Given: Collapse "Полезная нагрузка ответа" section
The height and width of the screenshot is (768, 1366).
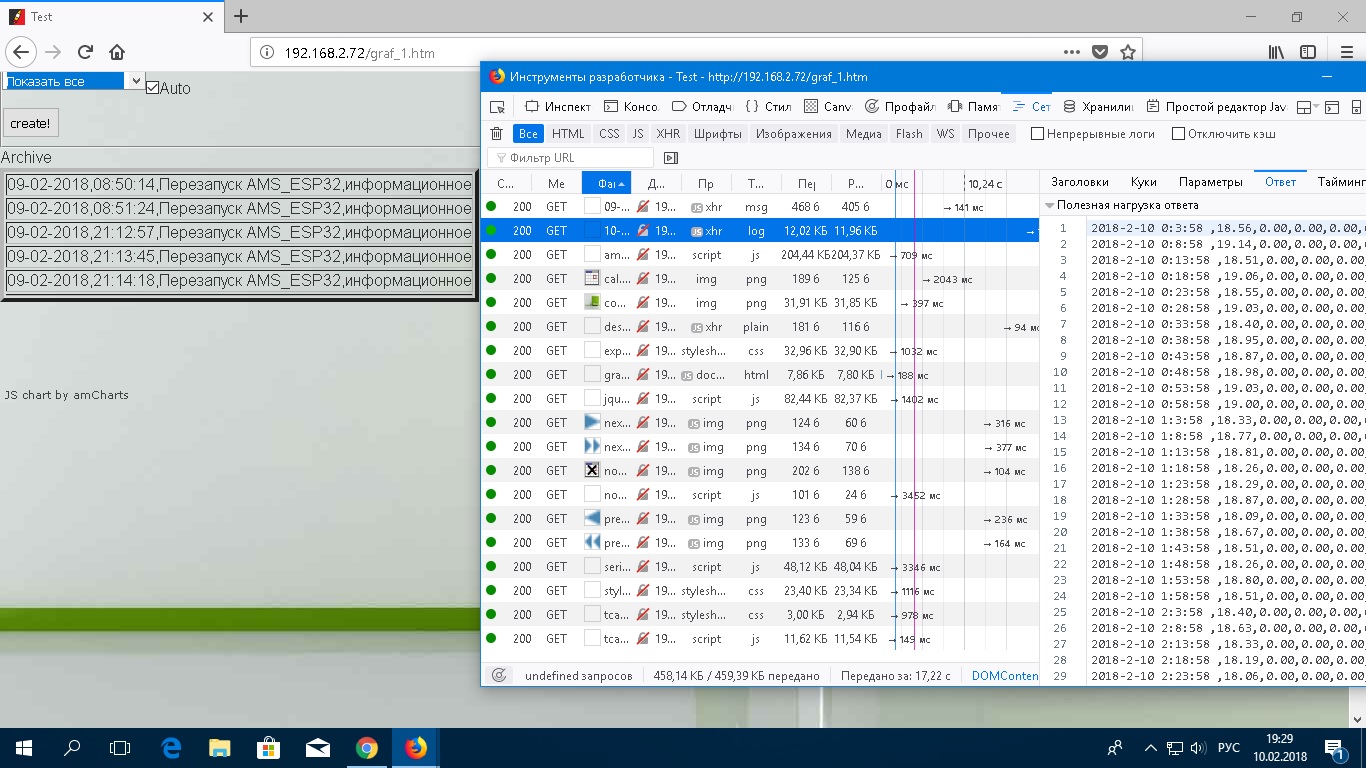Looking at the screenshot, I should pyautogui.click(x=1050, y=205).
